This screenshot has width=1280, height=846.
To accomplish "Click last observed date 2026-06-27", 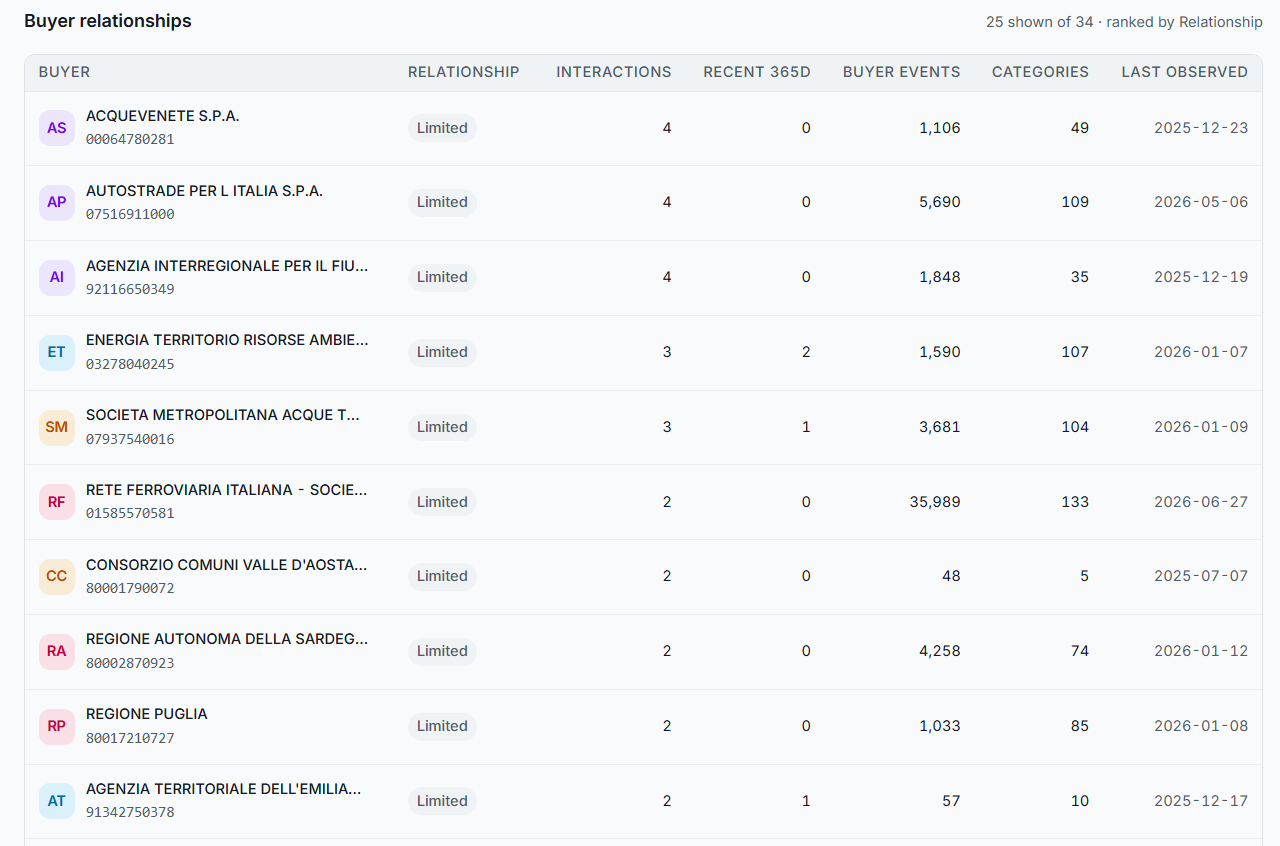I will pyautogui.click(x=1201, y=502).
